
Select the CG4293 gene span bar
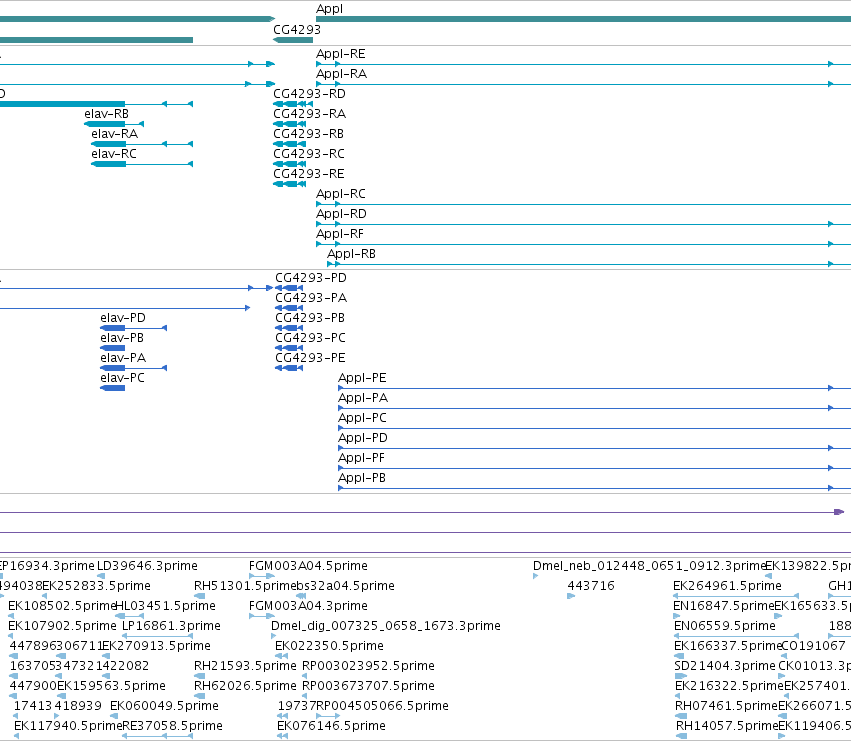point(293,40)
